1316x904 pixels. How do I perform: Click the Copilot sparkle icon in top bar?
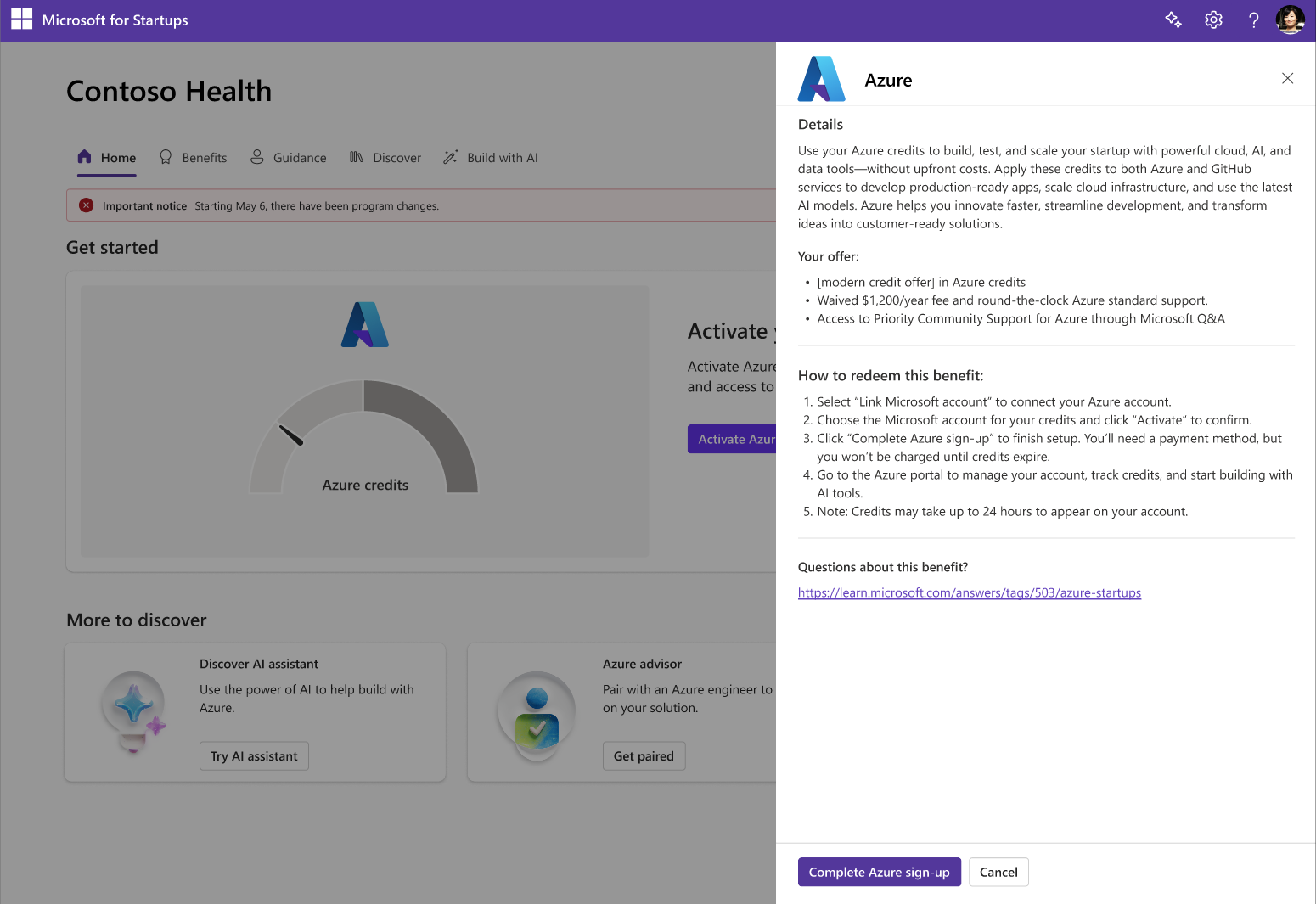pos(1173,20)
